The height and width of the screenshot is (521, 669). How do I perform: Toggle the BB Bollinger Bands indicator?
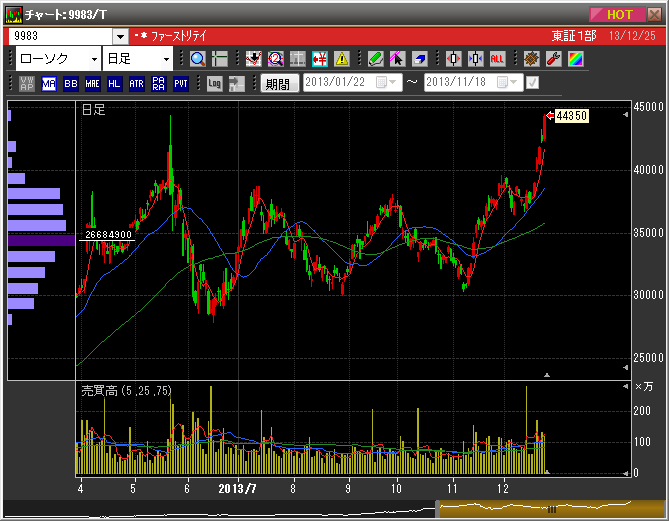pyautogui.click(x=70, y=84)
